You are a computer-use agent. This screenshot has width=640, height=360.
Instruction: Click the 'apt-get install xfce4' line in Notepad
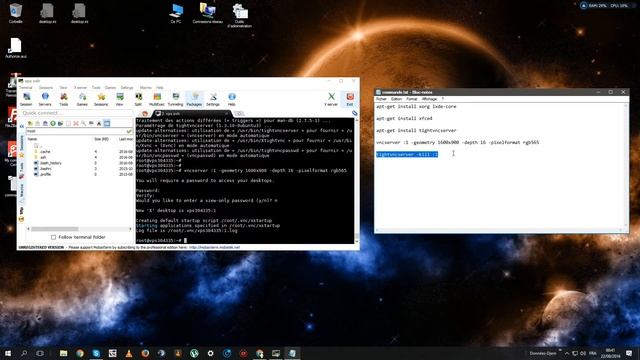click(404, 118)
